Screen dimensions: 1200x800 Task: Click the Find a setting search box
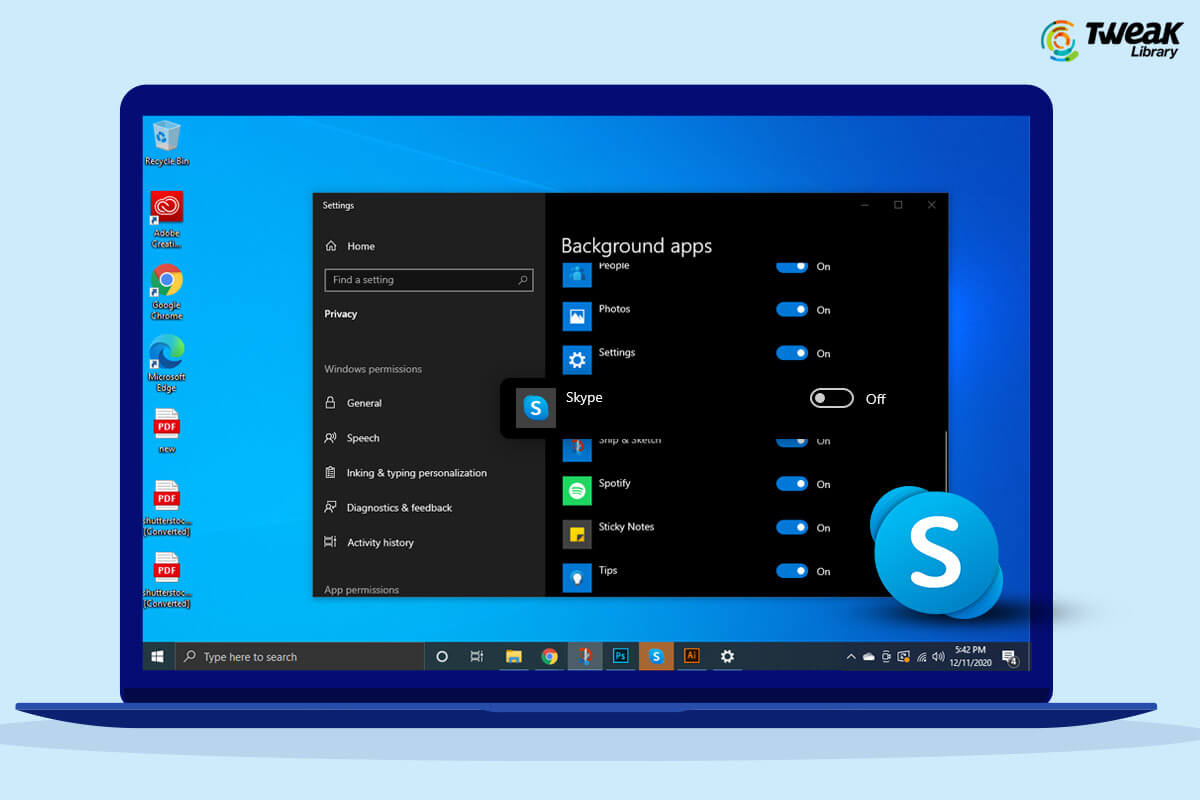pyautogui.click(x=428, y=280)
